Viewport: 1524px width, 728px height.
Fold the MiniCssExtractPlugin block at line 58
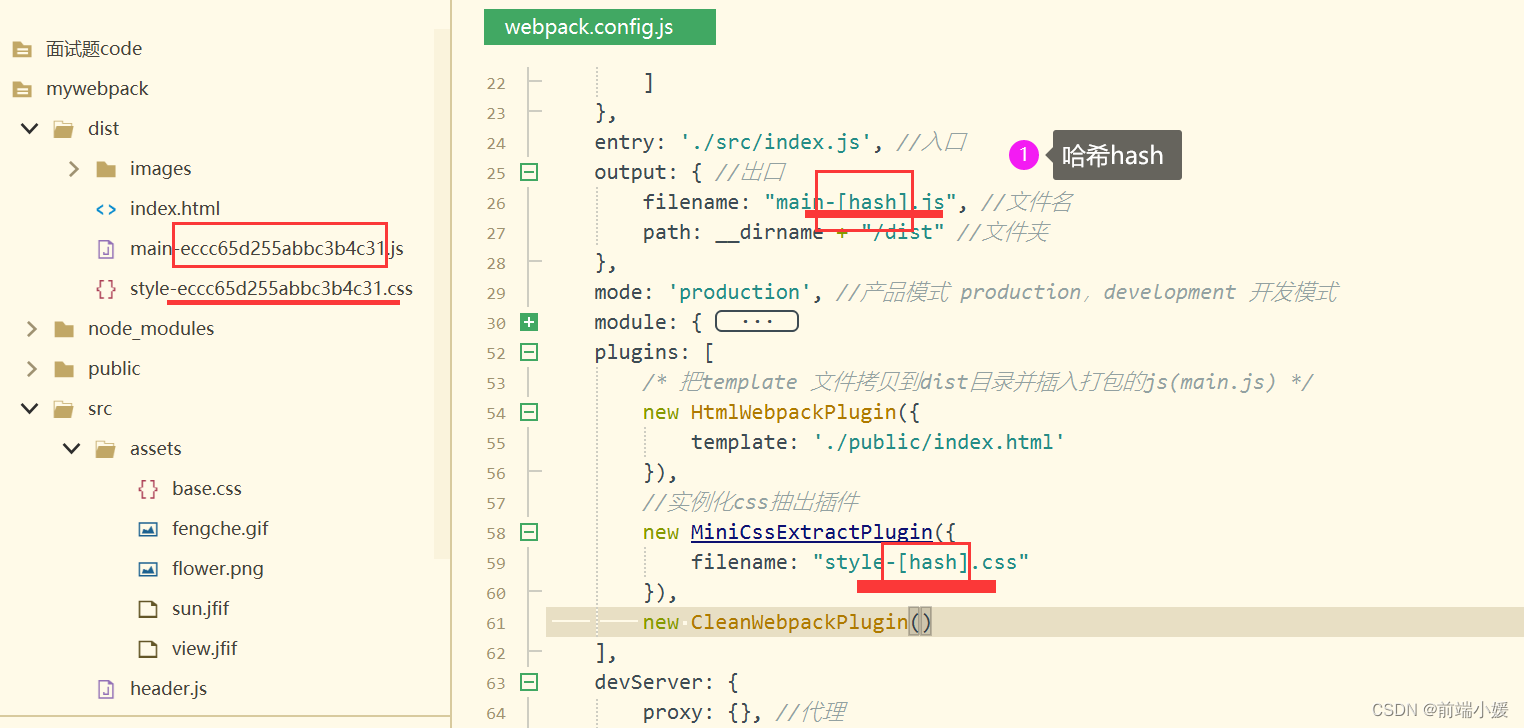529,532
